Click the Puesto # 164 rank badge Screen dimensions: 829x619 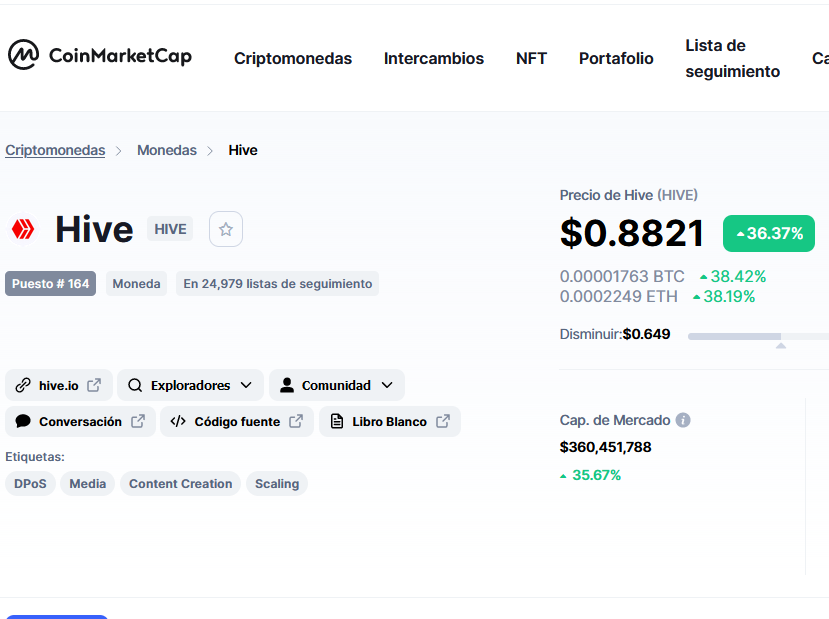click(x=51, y=283)
